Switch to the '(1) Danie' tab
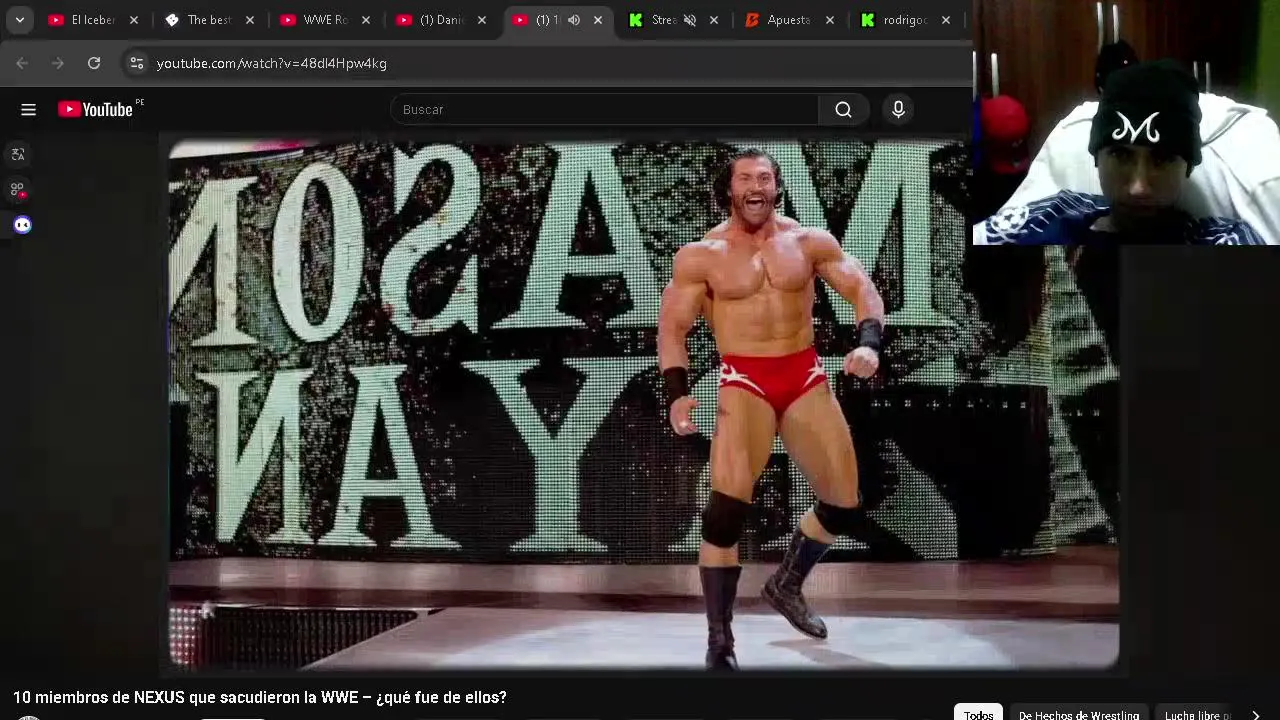Image resolution: width=1280 pixels, height=720 pixels. tap(430, 20)
